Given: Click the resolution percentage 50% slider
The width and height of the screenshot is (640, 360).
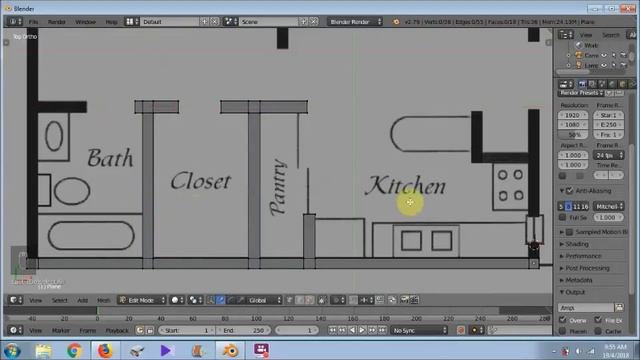Looking at the screenshot, I should (x=573, y=135).
